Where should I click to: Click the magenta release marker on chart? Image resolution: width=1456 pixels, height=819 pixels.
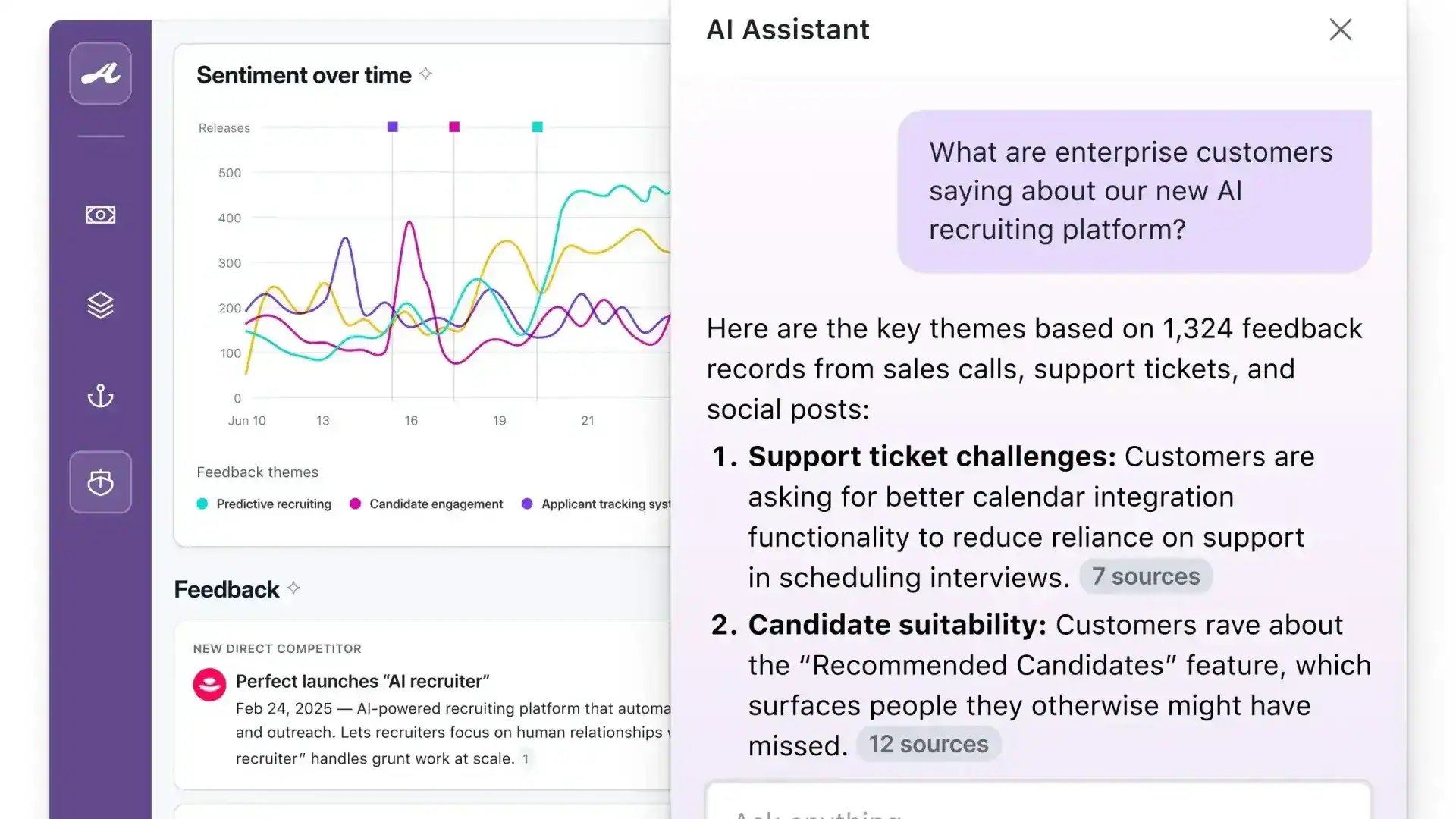454,127
